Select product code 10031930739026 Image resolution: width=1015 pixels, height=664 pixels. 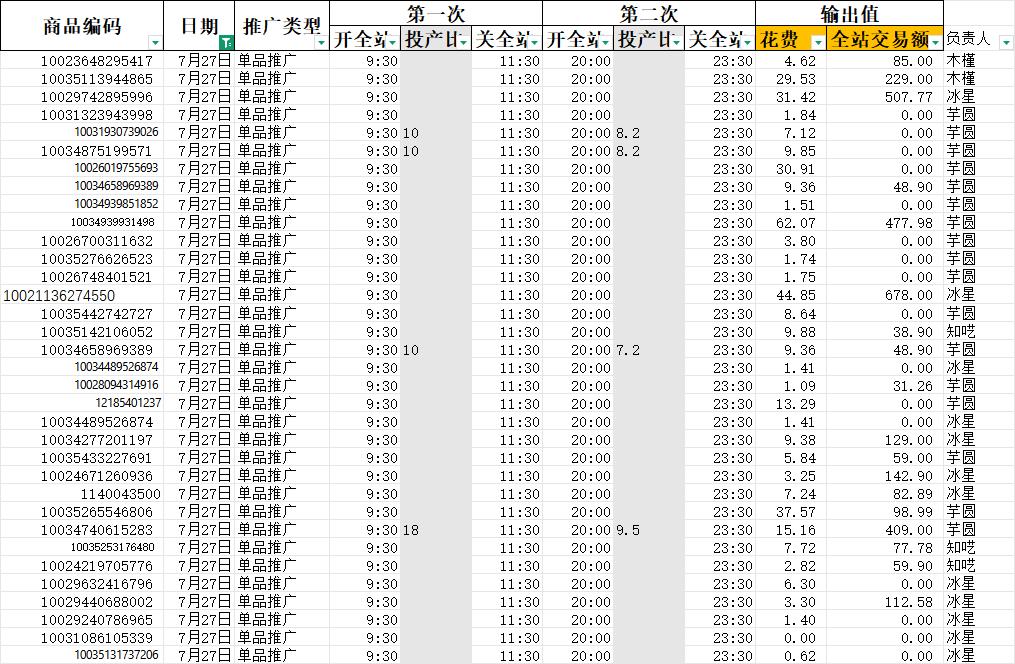117,132
